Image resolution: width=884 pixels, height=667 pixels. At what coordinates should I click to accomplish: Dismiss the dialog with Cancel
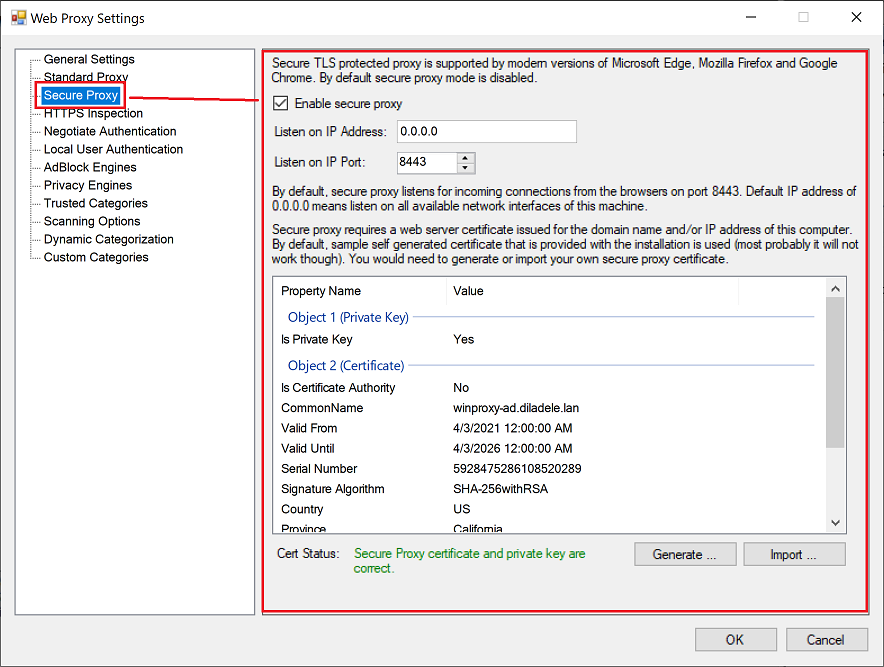coord(826,640)
